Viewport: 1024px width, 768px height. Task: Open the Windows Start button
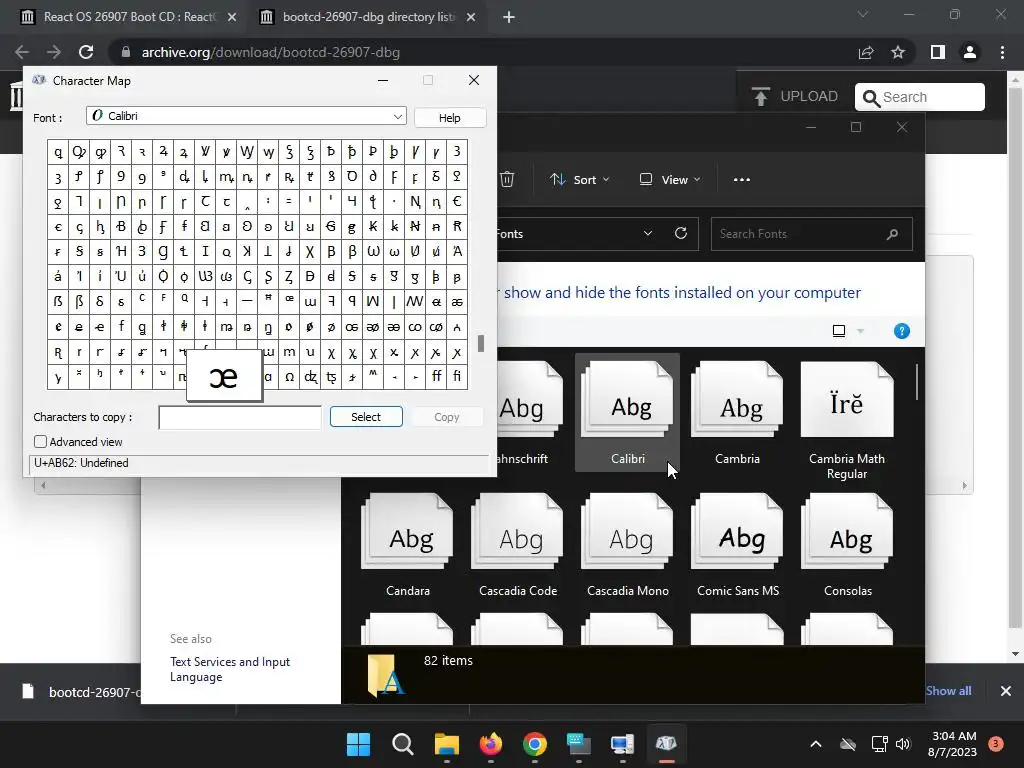[358, 744]
